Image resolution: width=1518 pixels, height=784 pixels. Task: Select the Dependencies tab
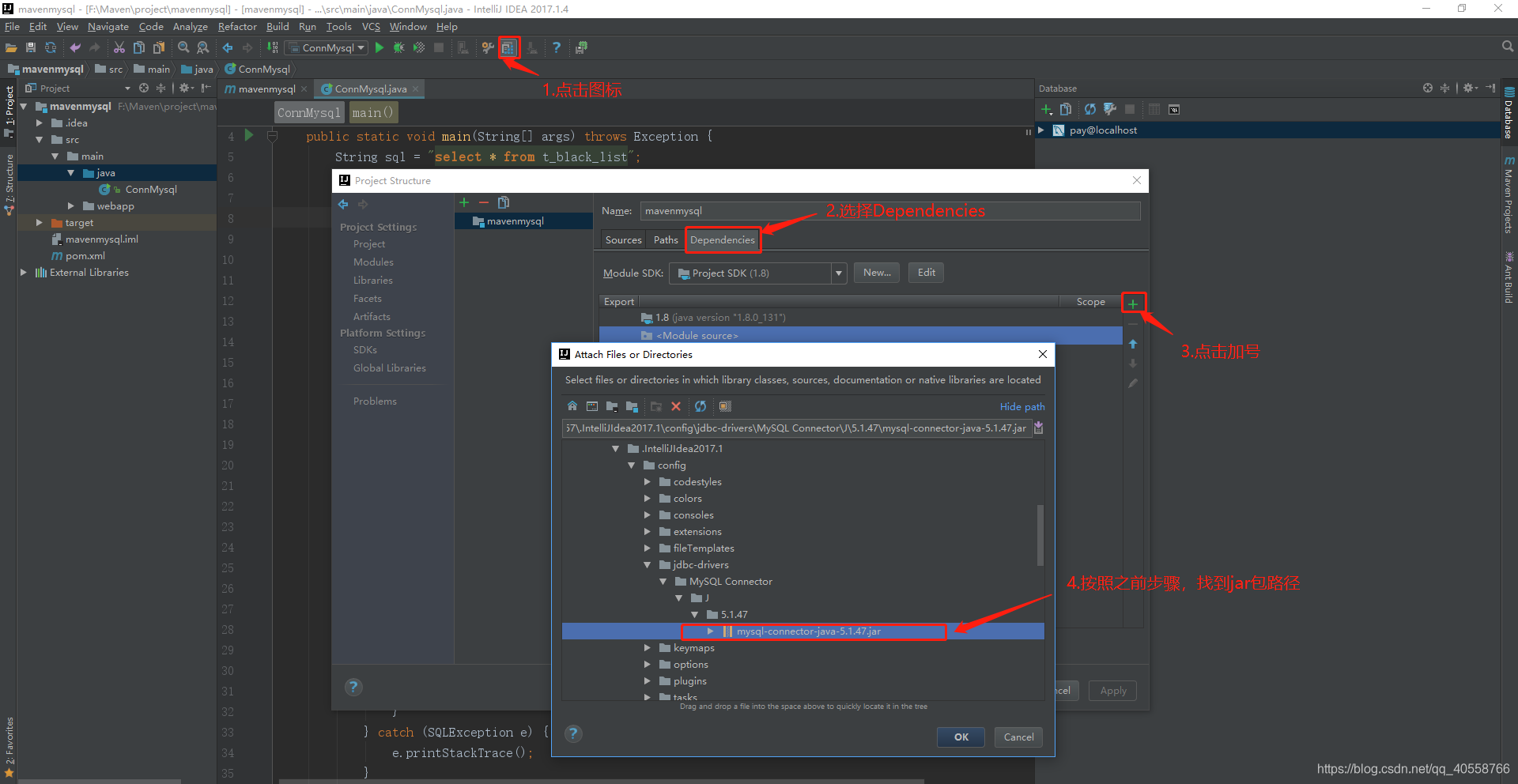[x=723, y=240]
